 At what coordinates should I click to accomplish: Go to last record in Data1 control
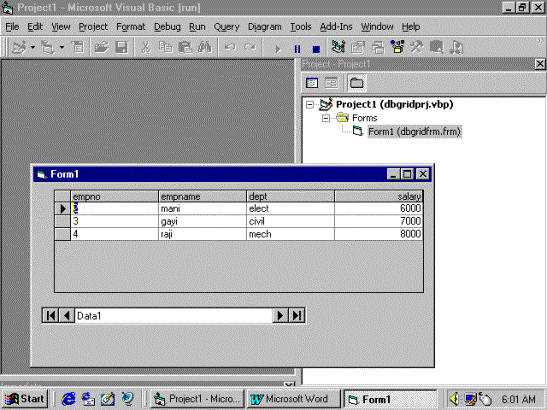(x=297, y=316)
